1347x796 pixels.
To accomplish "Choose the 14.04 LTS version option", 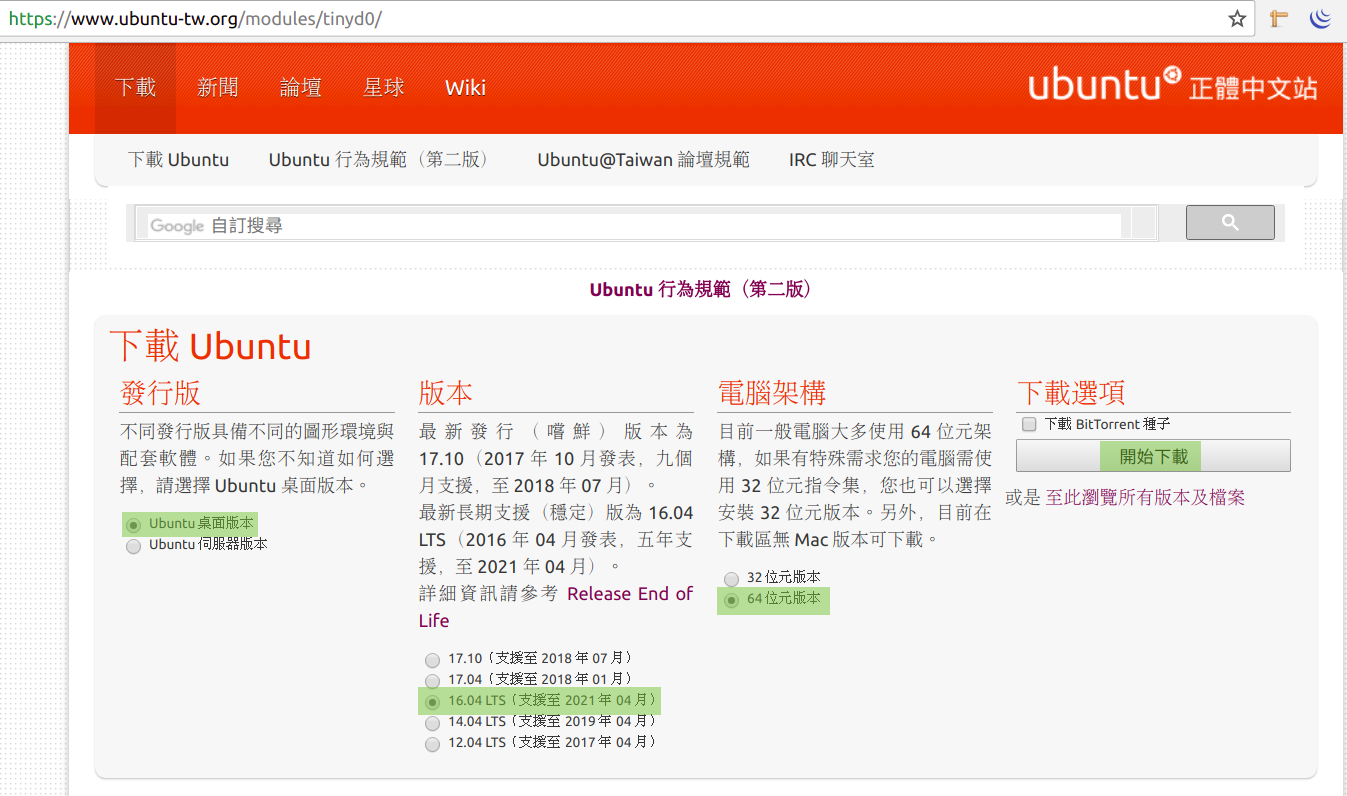I will (x=432, y=723).
